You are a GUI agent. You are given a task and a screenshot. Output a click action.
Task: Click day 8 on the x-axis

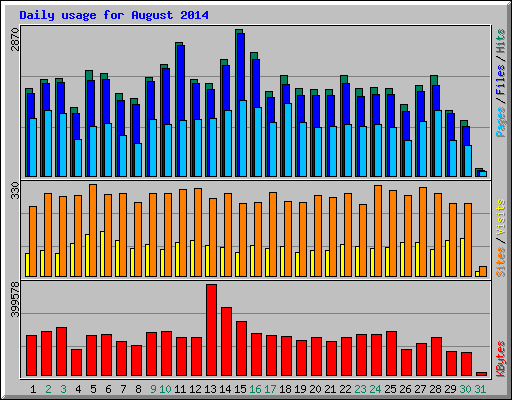(138, 389)
